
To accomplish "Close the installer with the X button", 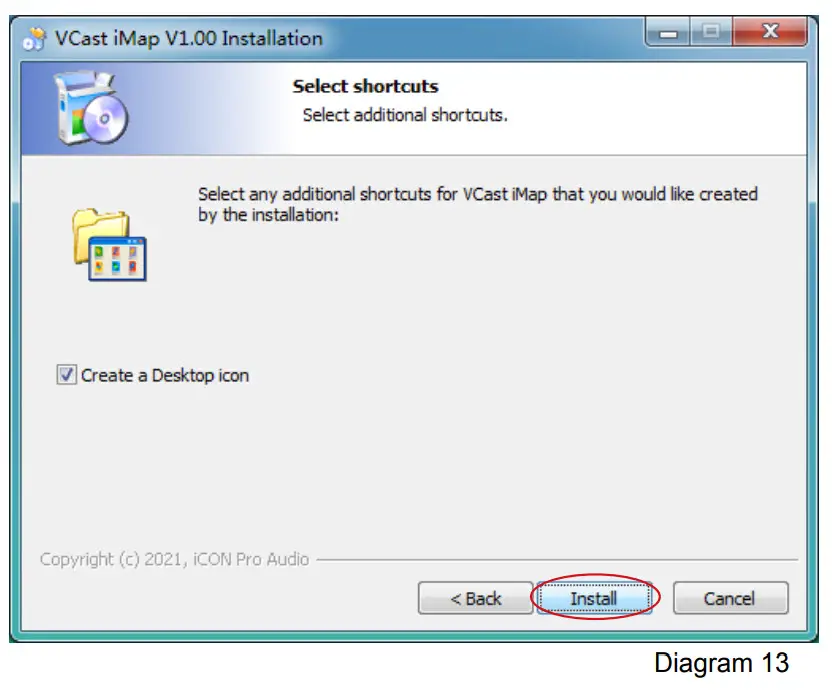I will 770,32.
